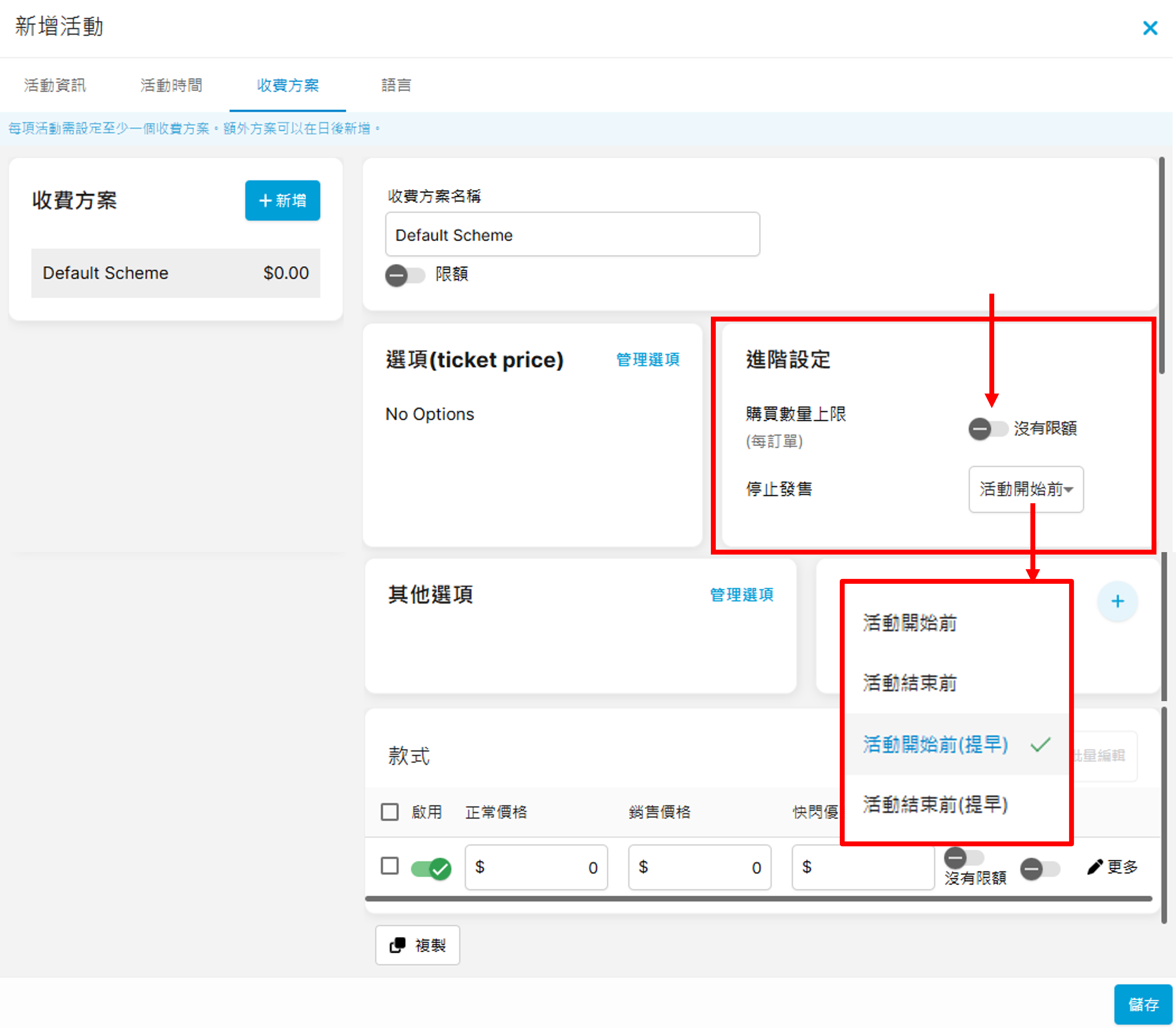Viewport: 1176px width, 1028px height.
Task: Select 活動結束前 from the dropdown list
Action: coord(909,683)
